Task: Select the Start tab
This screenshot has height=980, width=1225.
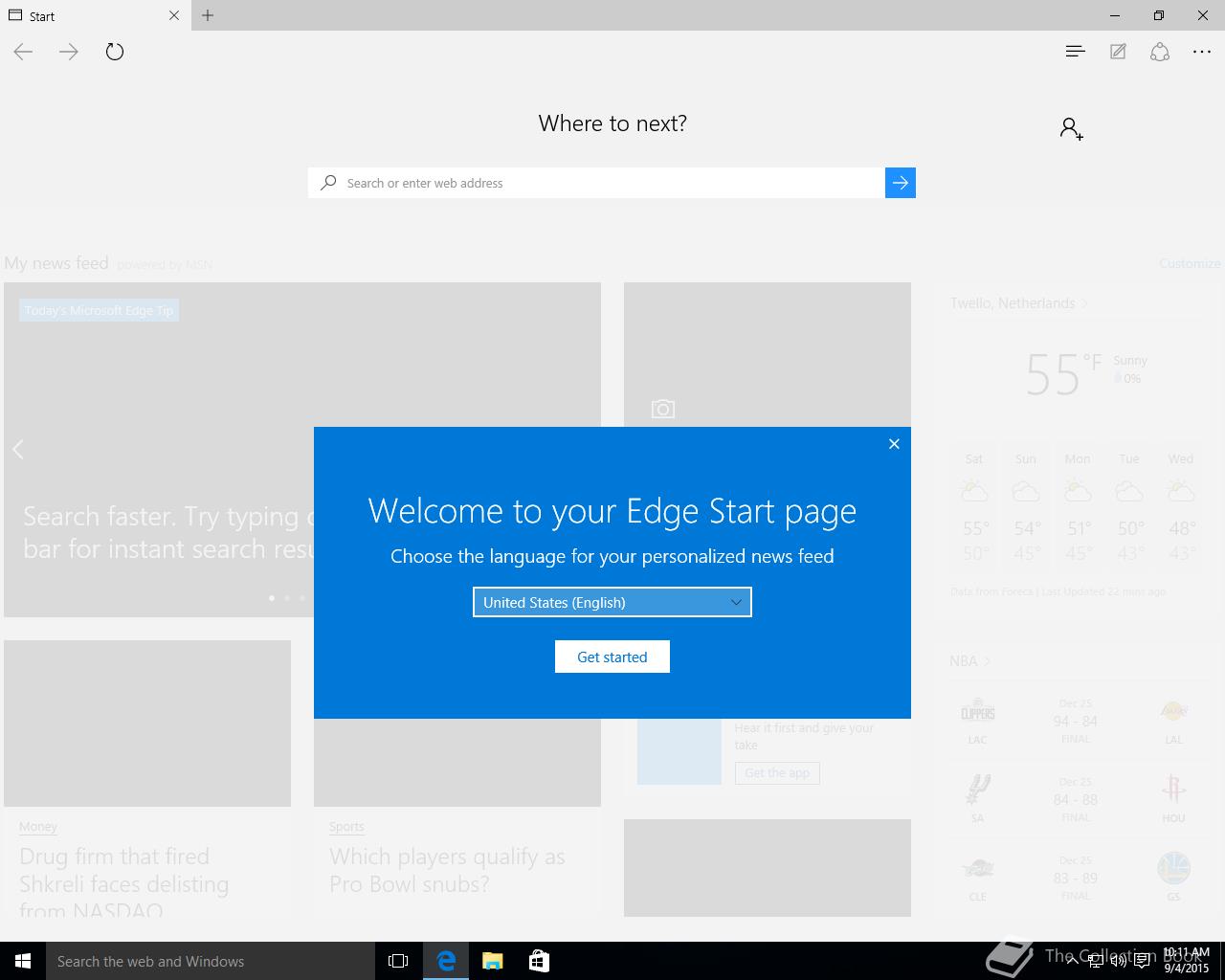Action: coord(95,15)
